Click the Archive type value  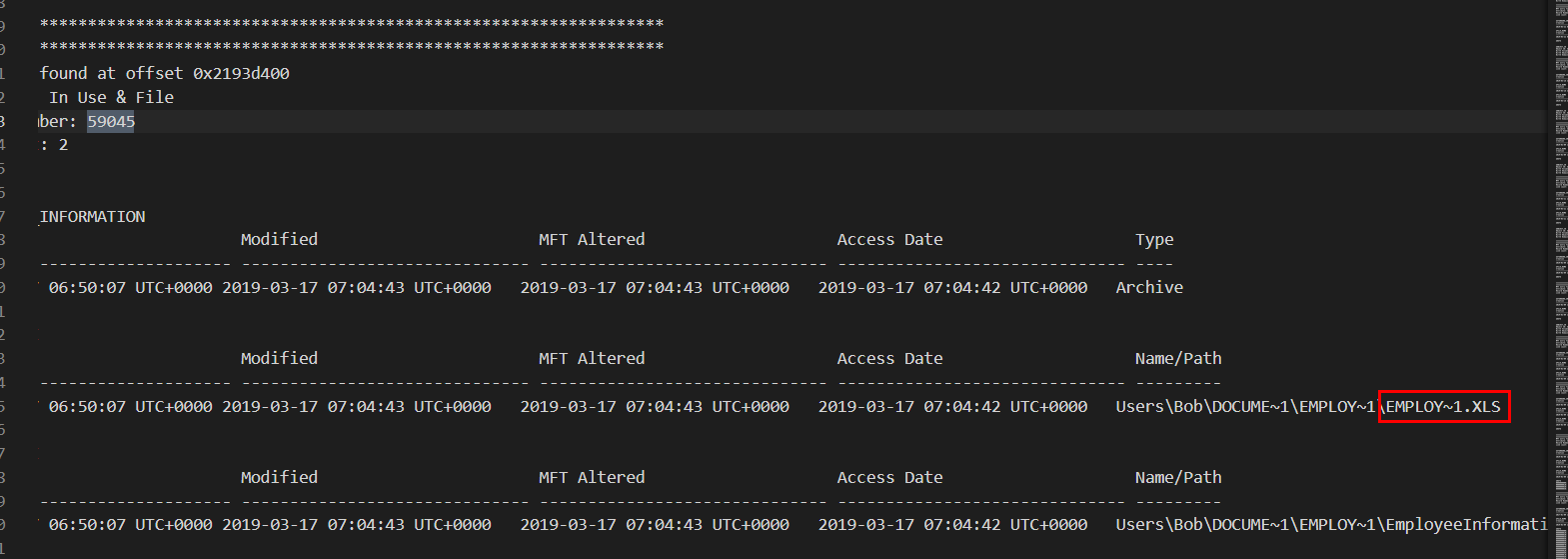pos(1149,287)
